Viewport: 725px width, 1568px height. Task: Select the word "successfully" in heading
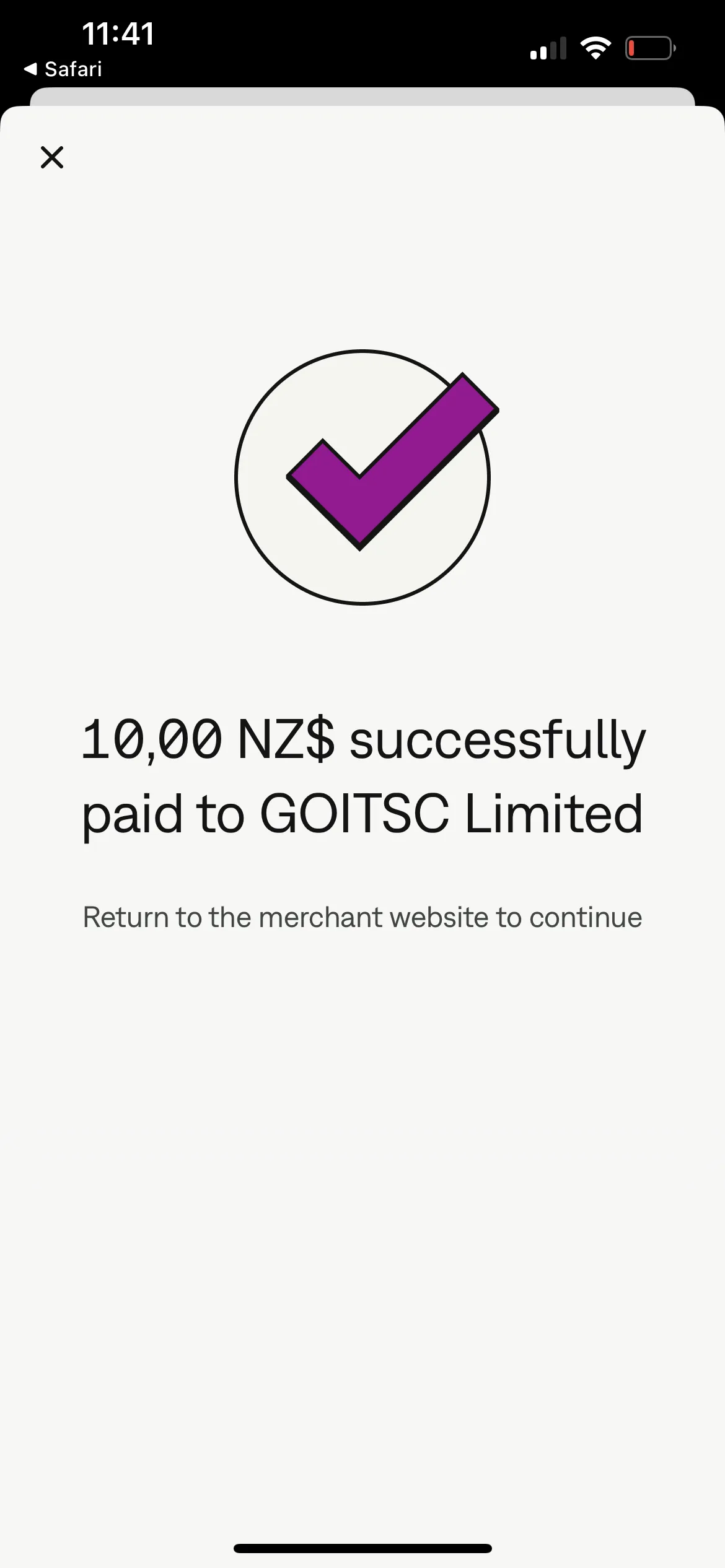click(498, 741)
